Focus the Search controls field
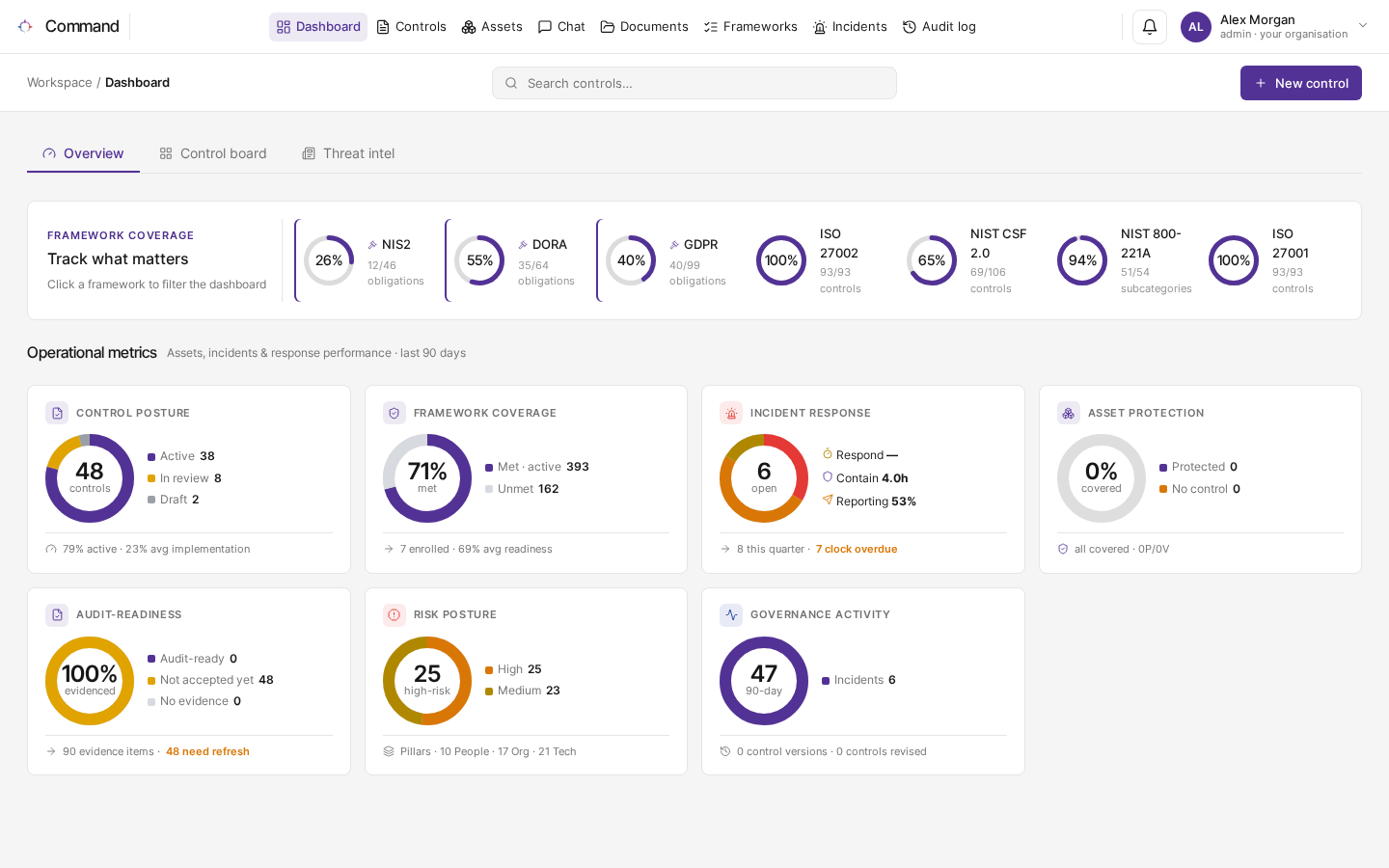 694,83
